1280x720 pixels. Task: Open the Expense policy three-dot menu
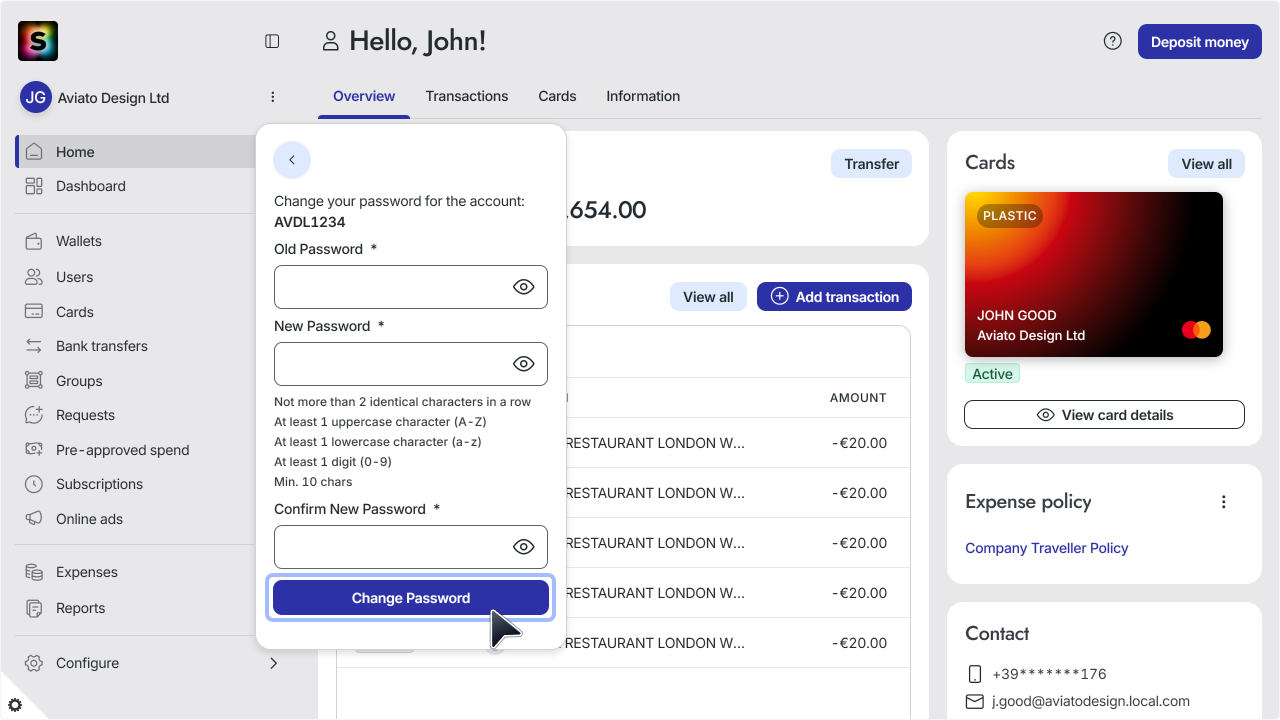click(x=1224, y=502)
